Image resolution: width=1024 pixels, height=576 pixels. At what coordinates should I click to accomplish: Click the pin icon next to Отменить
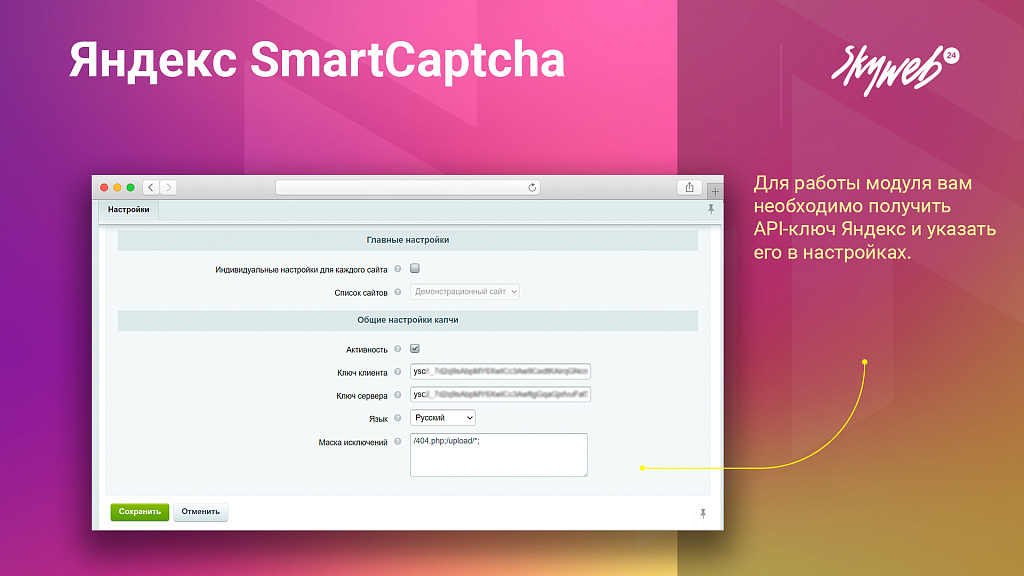[x=703, y=512]
